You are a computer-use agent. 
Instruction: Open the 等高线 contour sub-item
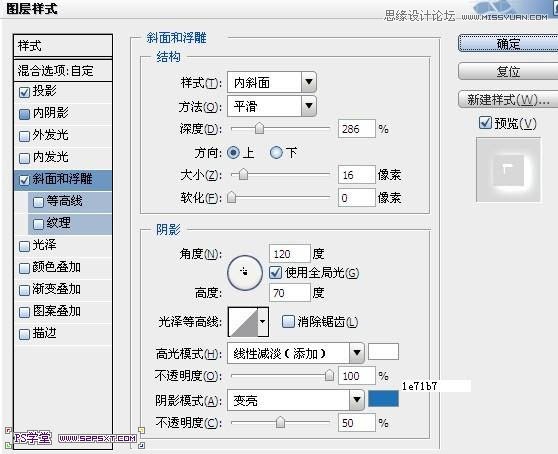[70, 202]
